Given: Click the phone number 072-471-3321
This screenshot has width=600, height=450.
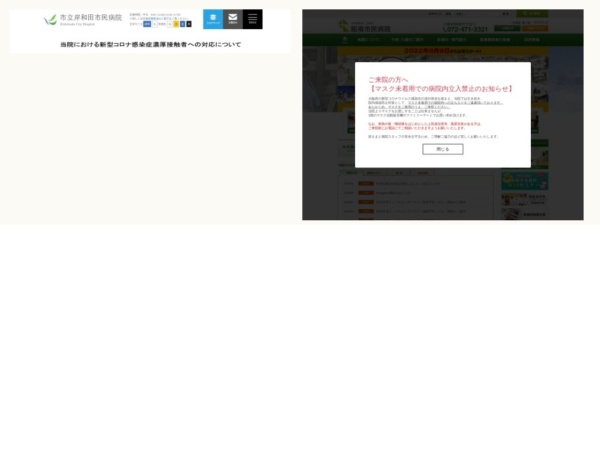Looking at the screenshot, I should click(465, 29).
